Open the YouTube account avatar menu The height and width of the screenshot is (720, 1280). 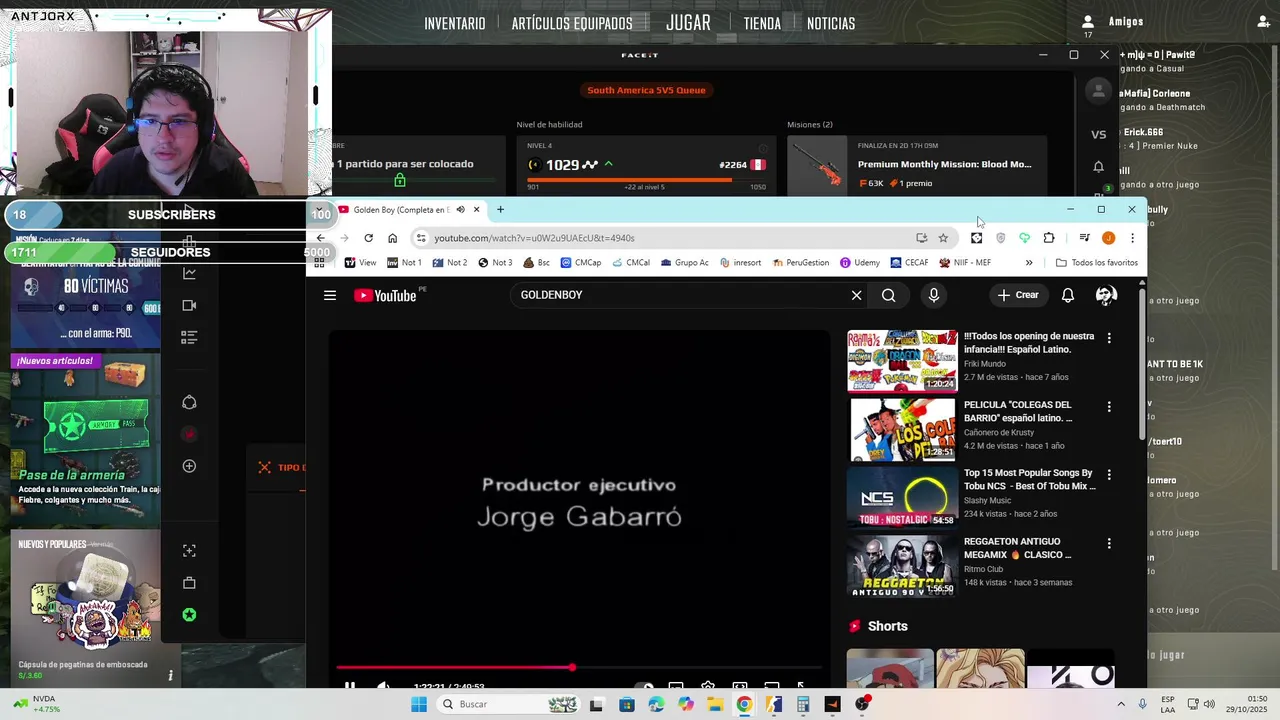(1106, 295)
